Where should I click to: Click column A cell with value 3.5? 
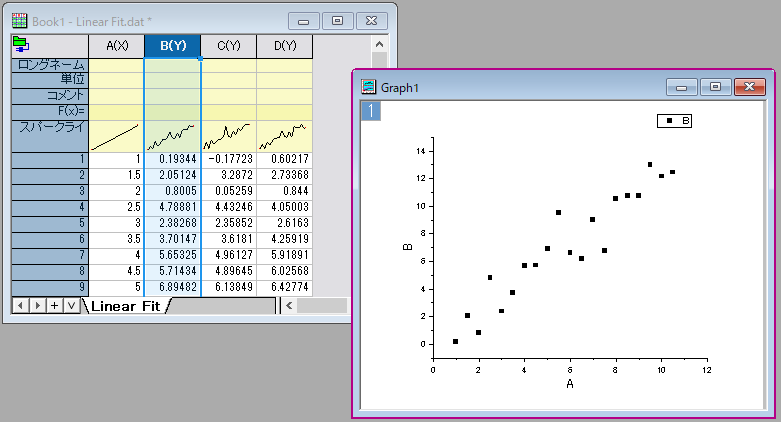point(116,239)
